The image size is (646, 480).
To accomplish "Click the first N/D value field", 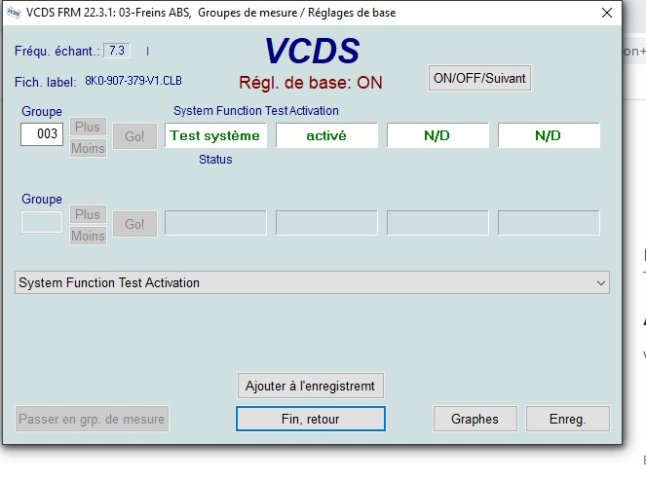I will click(x=438, y=135).
